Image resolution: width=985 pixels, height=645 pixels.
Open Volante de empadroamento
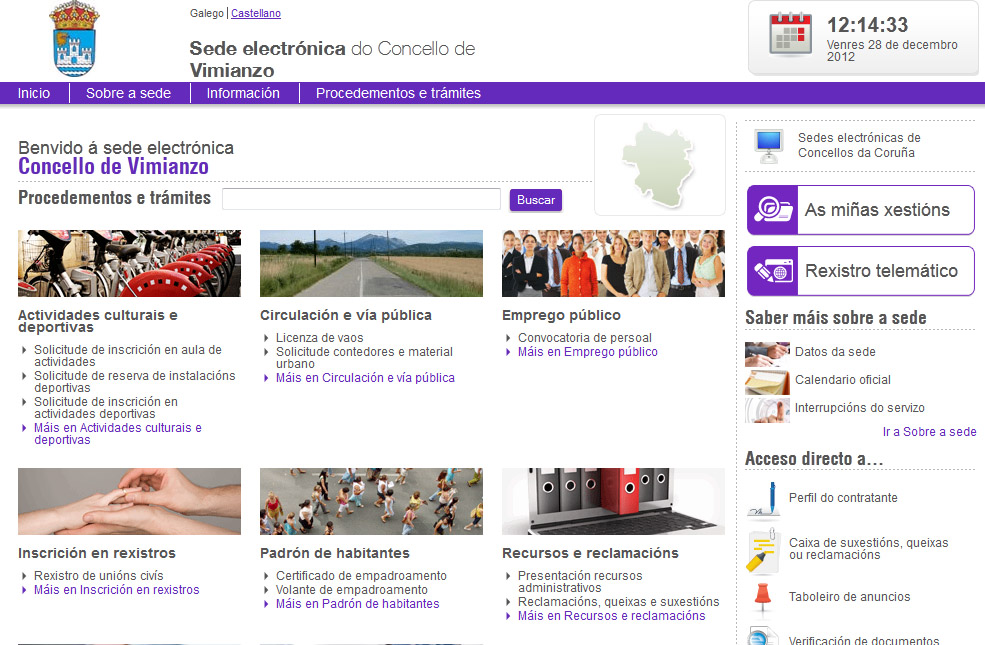[352, 590]
